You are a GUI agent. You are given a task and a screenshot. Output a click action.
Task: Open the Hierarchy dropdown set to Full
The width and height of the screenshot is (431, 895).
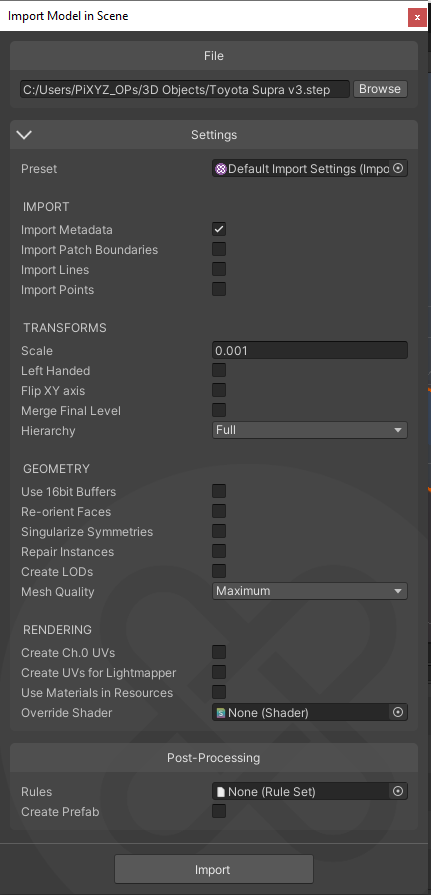309,430
